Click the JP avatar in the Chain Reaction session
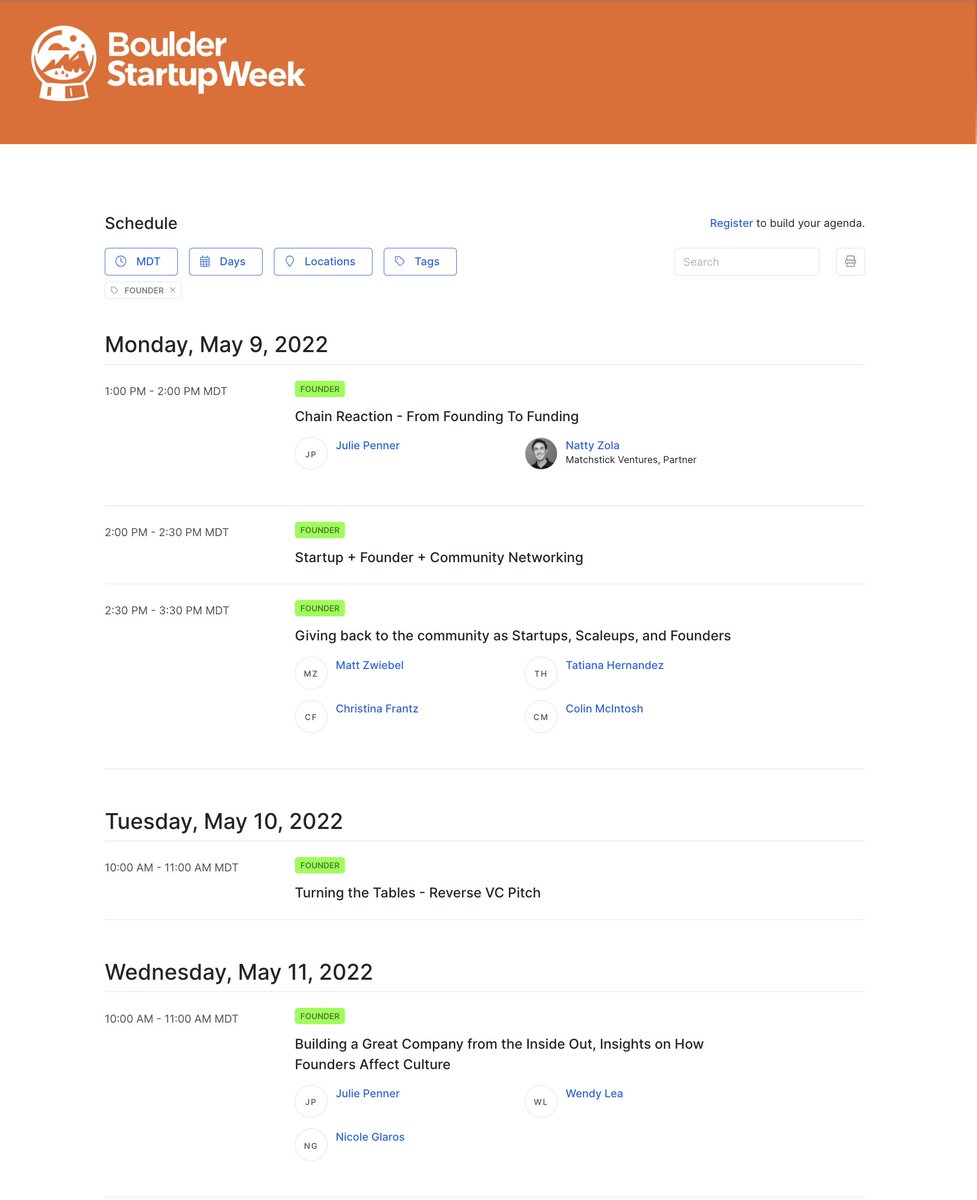Image resolution: width=977 pixels, height=1200 pixels. tap(311, 453)
